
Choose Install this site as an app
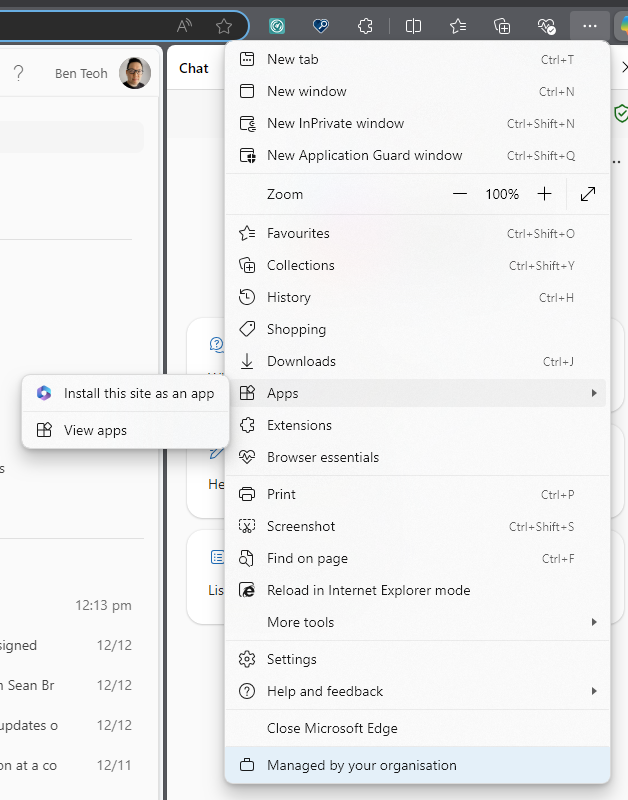click(x=125, y=393)
